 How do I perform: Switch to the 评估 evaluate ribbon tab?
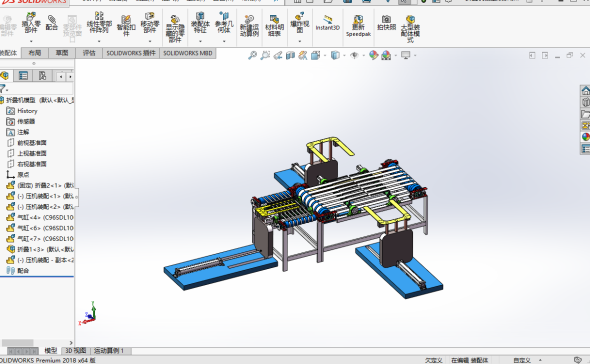click(x=89, y=53)
